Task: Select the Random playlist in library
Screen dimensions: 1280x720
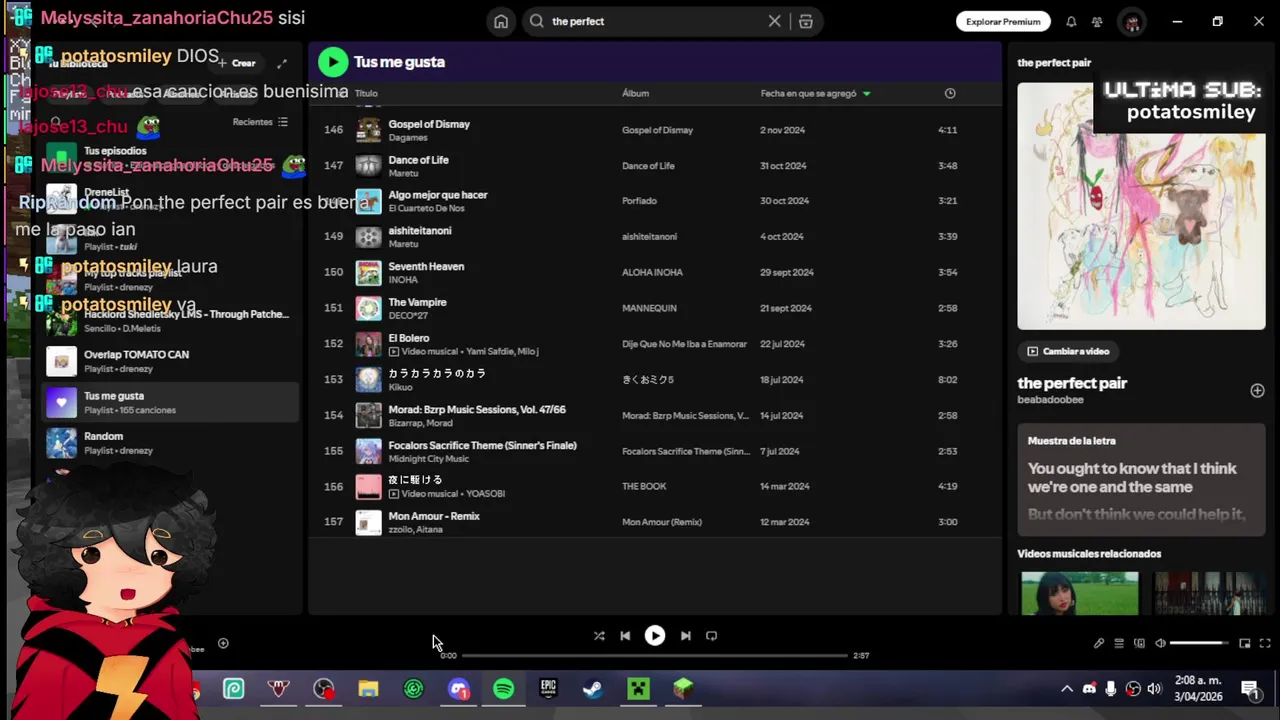Action: pos(170,443)
